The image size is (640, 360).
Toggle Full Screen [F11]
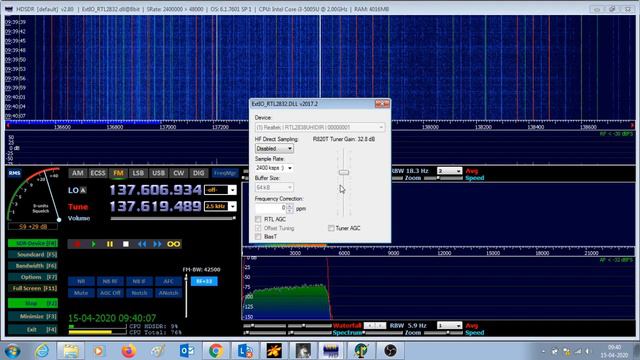pos(33,288)
